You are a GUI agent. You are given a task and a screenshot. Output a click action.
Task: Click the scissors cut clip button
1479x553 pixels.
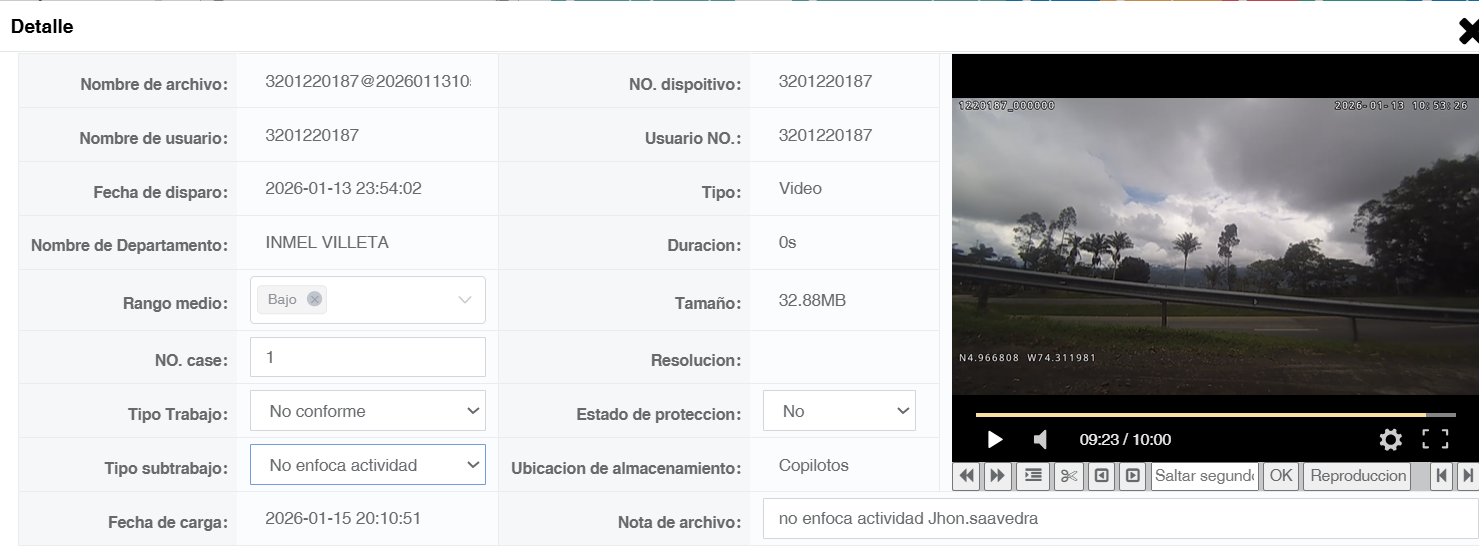(1068, 476)
